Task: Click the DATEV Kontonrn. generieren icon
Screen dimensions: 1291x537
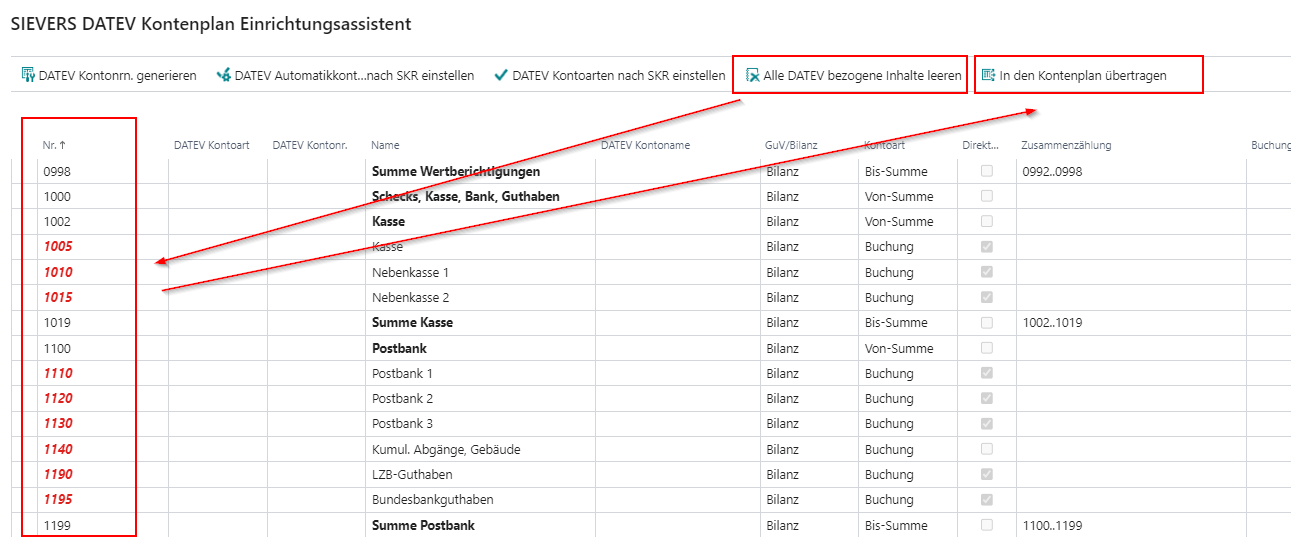Action: point(28,75)
